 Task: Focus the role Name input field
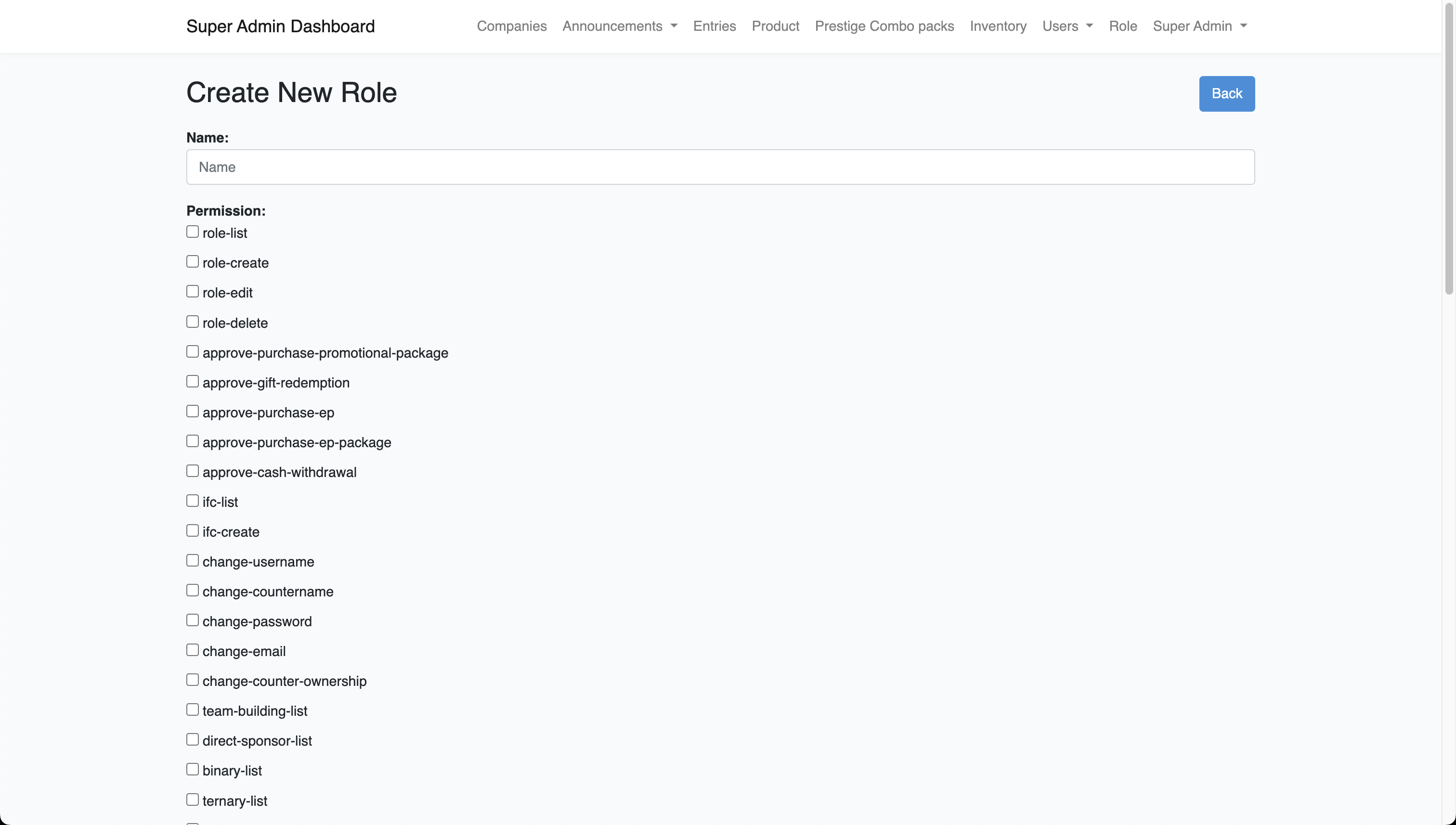(720, 167)
